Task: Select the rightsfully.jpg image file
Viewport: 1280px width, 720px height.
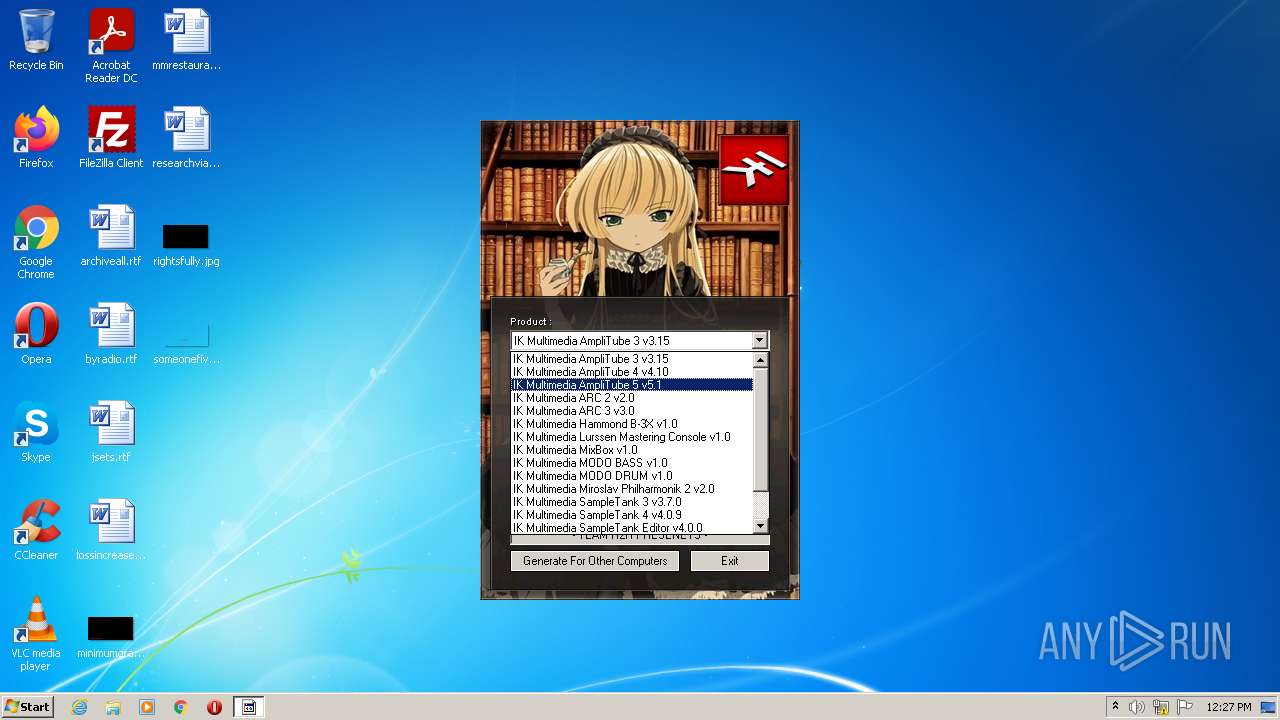Action: click(x=186, y=244)
